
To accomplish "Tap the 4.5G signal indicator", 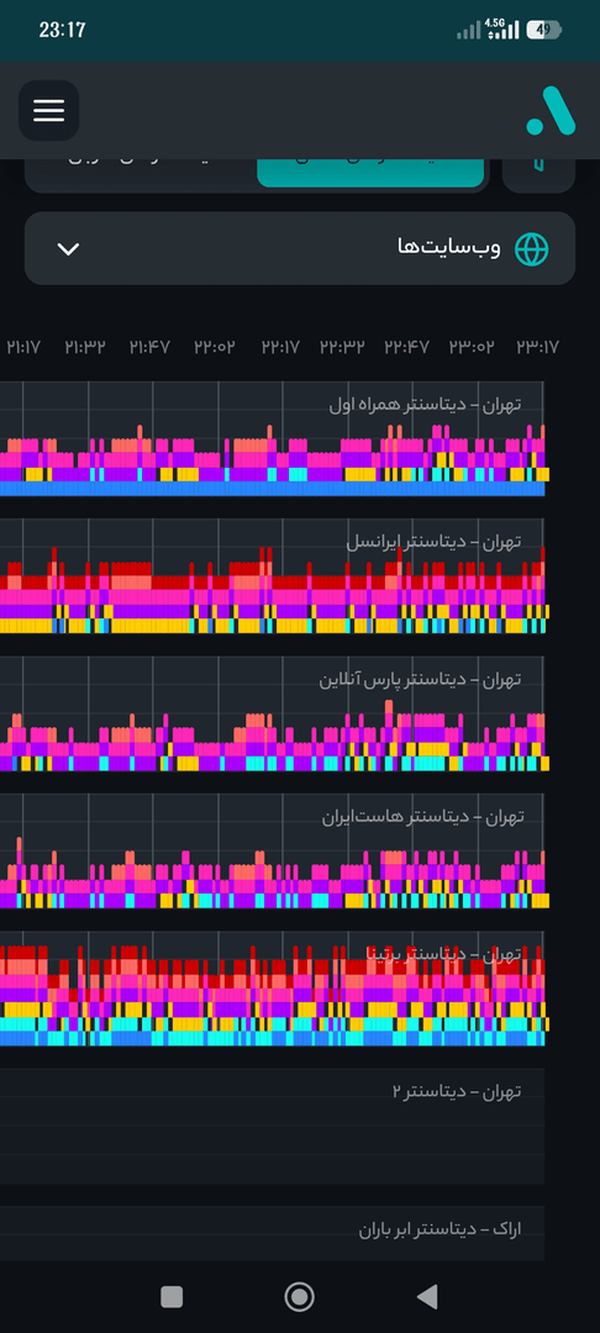I will click(502, 29).
